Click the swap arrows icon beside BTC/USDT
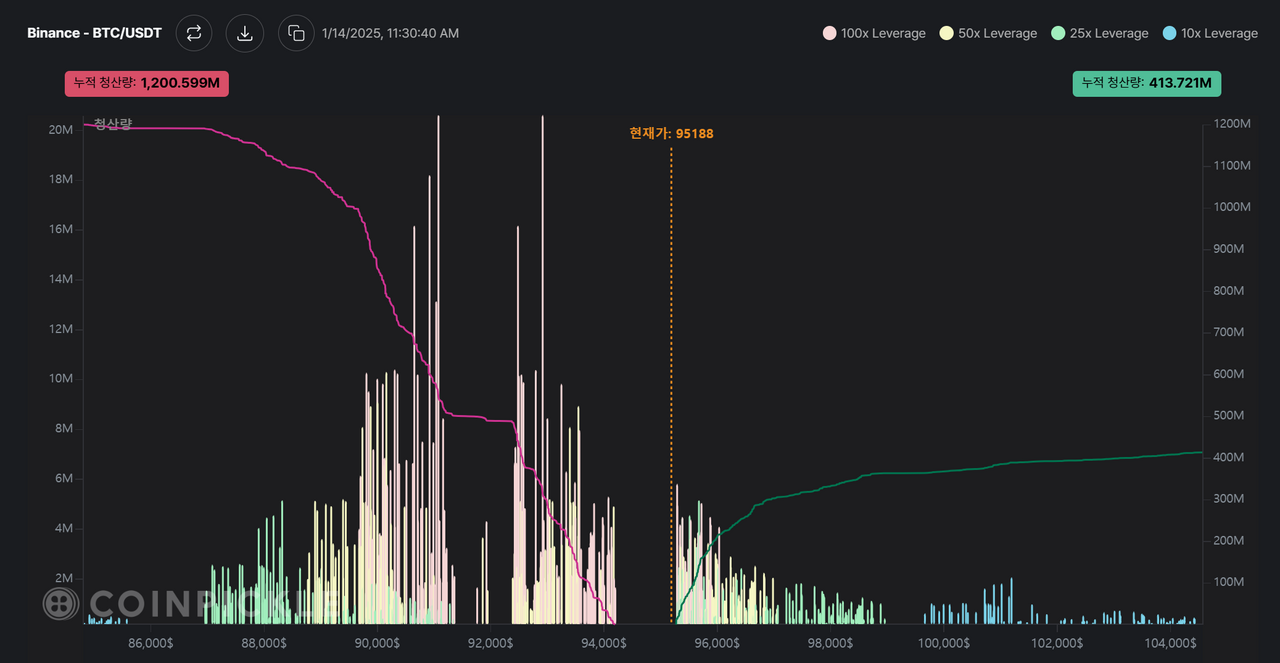Viewport: 1280px width, 663px height. 194,33
